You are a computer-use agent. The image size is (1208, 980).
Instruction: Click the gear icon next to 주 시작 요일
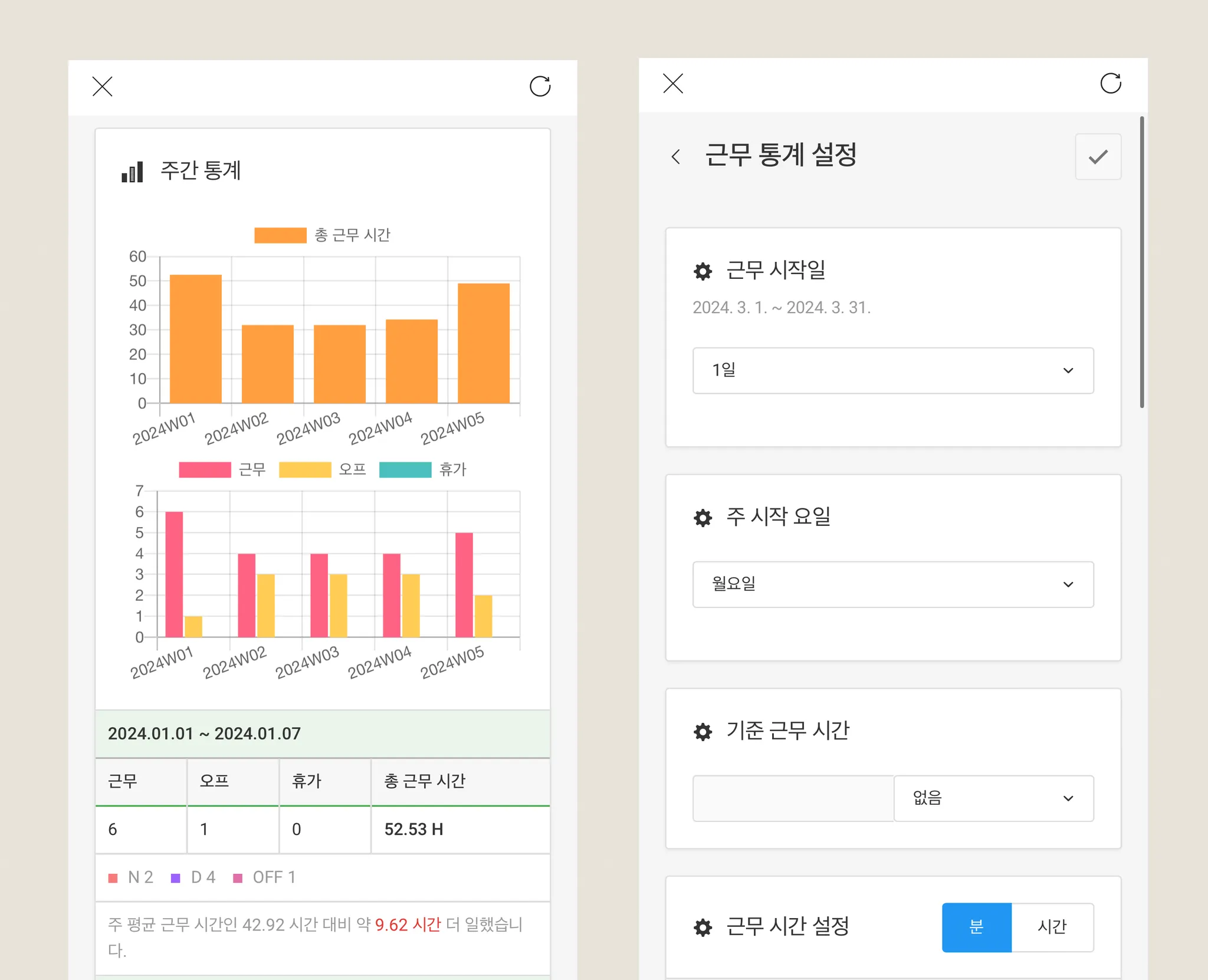[x=703, y=518]
